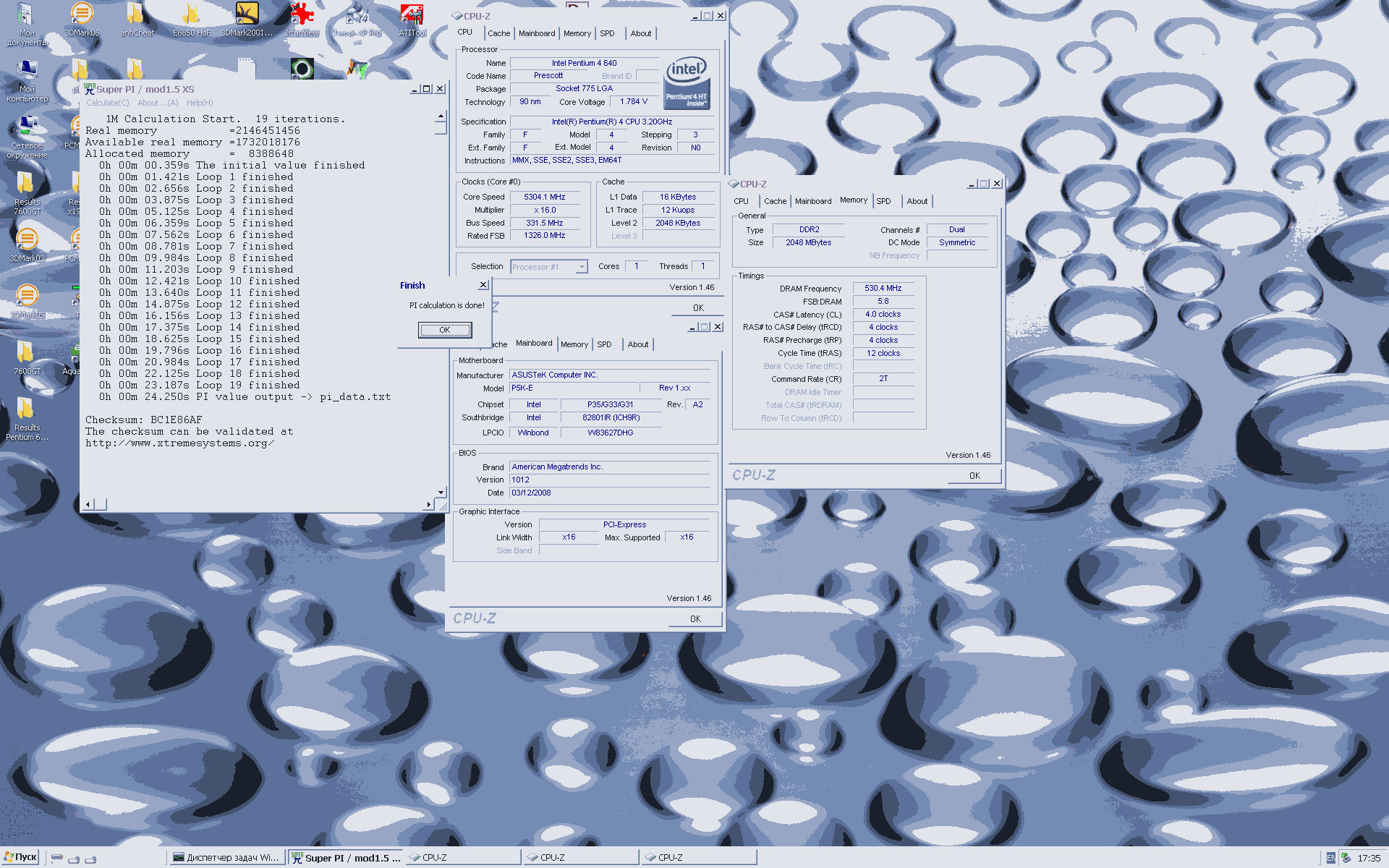
Task: Click the 17:35 taskbar clock
Action: click(x=1369, y=859)
